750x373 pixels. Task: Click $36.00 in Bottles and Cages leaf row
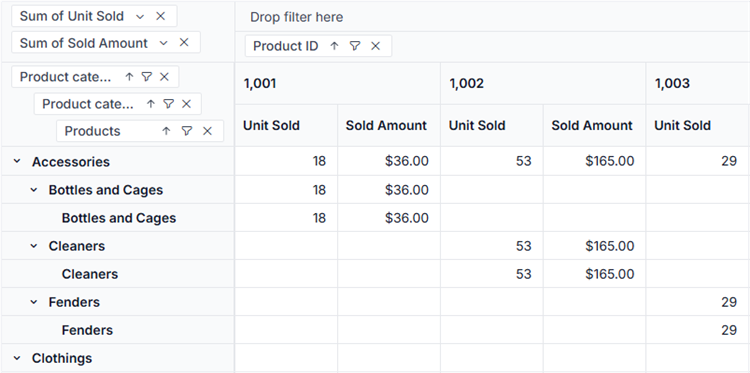(389, 218)
